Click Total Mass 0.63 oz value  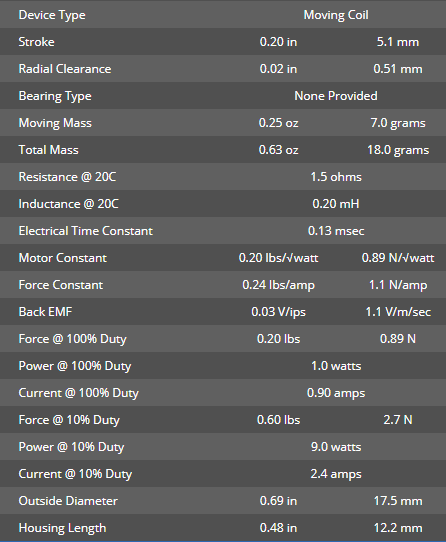pyautogui.click(x=278, y=150)
